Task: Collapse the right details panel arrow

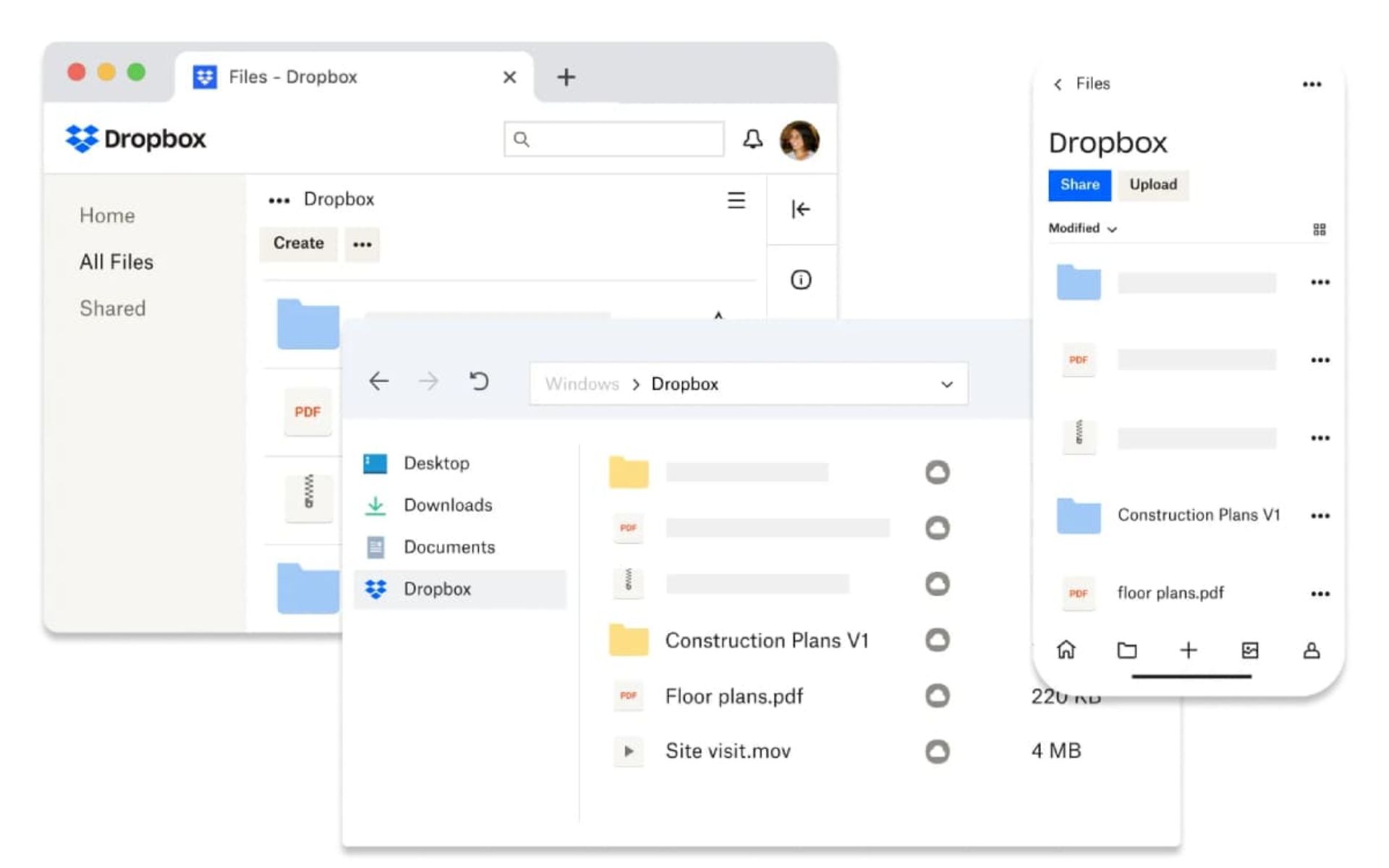Action: tap(801, 209)
